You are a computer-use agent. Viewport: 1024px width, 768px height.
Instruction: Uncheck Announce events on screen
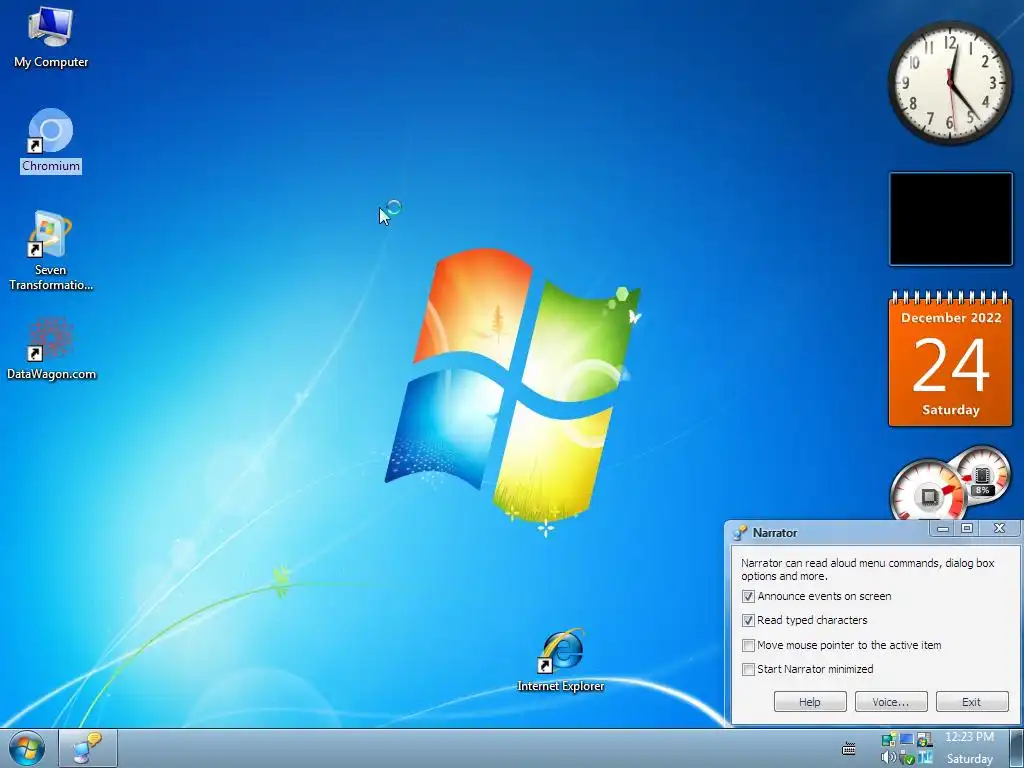(x=748, y=596)
